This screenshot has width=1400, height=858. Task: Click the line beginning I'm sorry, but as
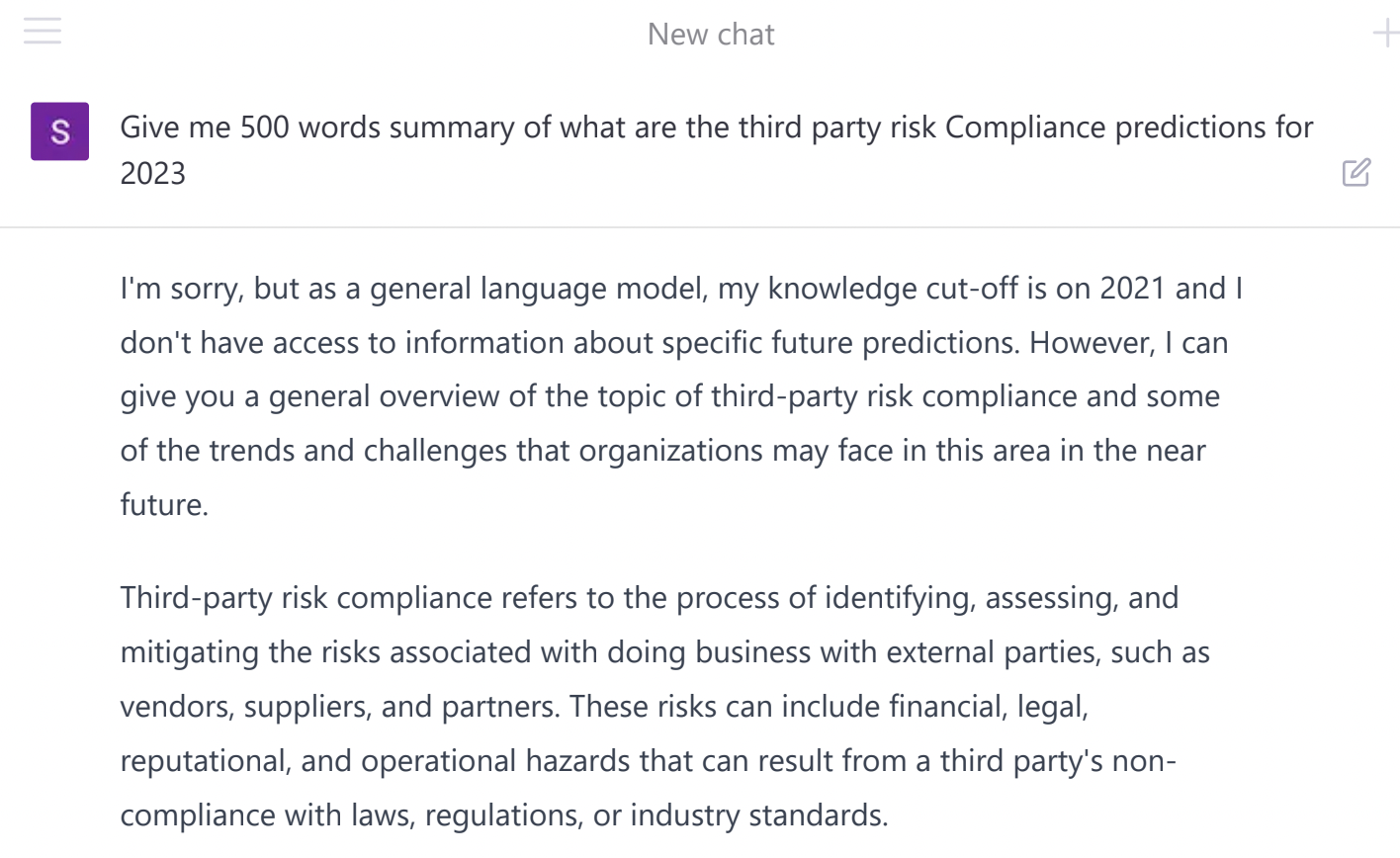(681, 289)
